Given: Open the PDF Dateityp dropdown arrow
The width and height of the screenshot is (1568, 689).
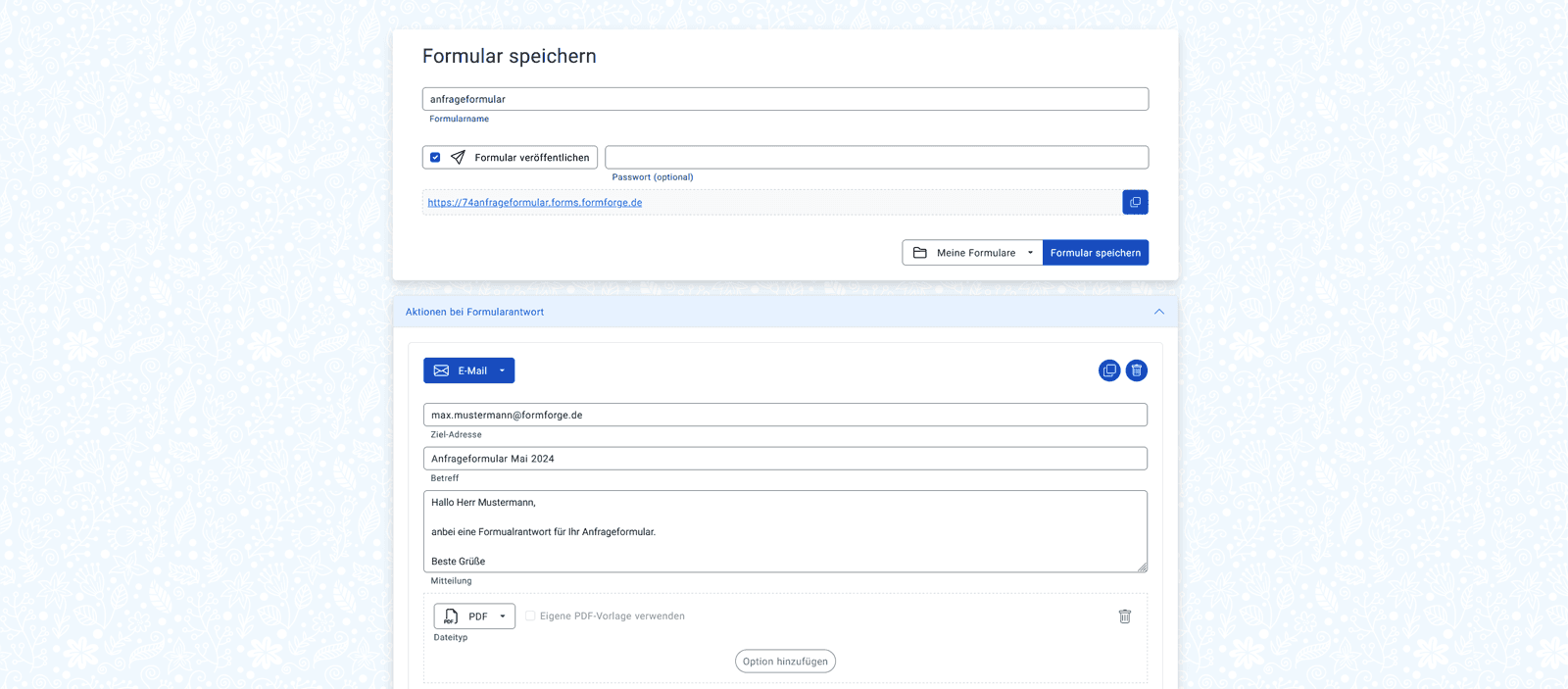Looking at the screenshot, I should [x=503, y=616].
